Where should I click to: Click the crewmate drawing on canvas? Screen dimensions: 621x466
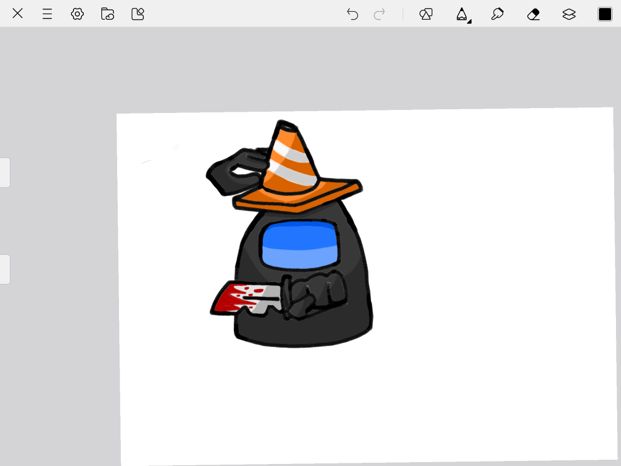(x=290, y=234)
